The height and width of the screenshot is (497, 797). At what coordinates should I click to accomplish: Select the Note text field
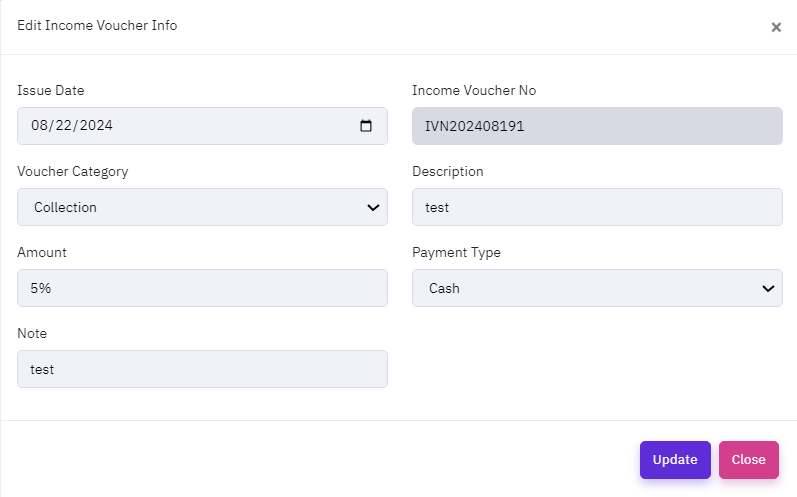[202, 369]
